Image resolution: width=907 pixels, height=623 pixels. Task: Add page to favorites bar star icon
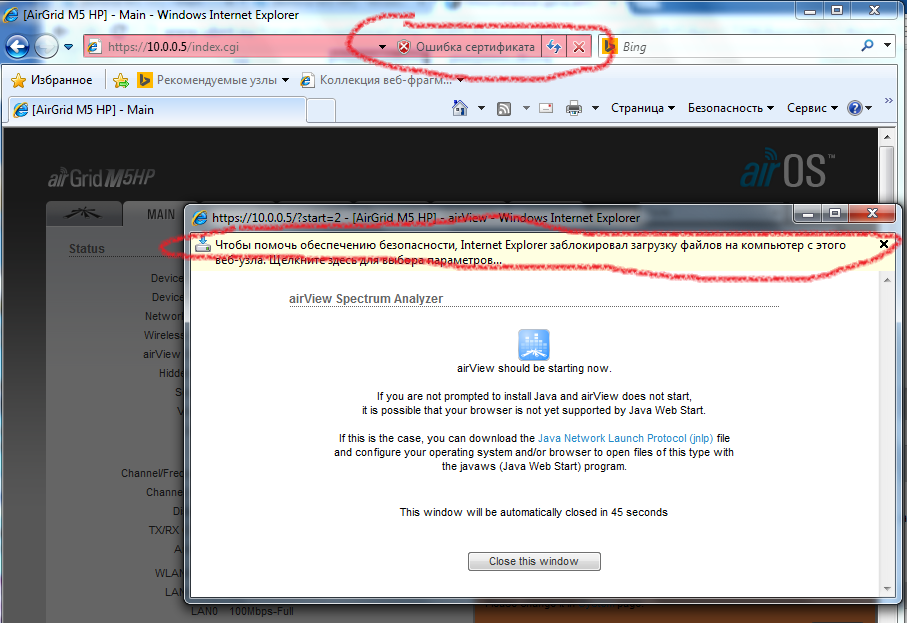click(x=121, y=80)
